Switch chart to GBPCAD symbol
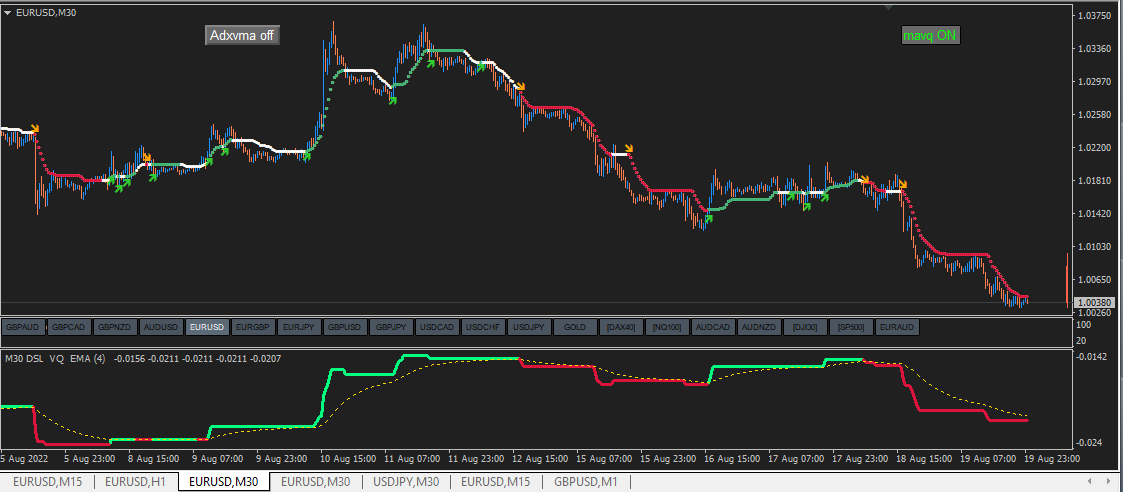The width and height of the screenshot is (1123, 492). (x=70, y=327)
